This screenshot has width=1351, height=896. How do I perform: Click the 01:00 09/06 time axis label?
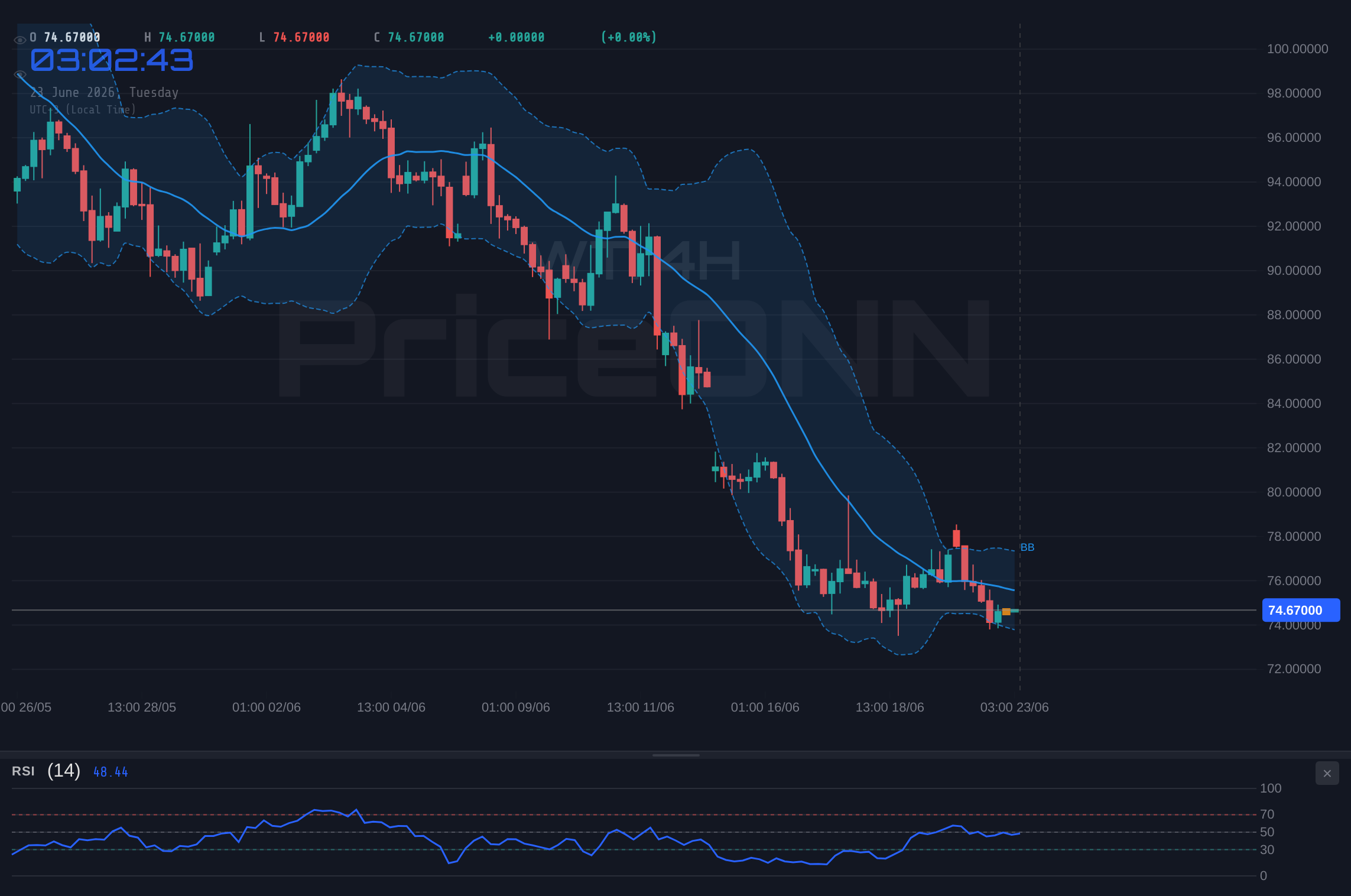(x=516, y=707)
